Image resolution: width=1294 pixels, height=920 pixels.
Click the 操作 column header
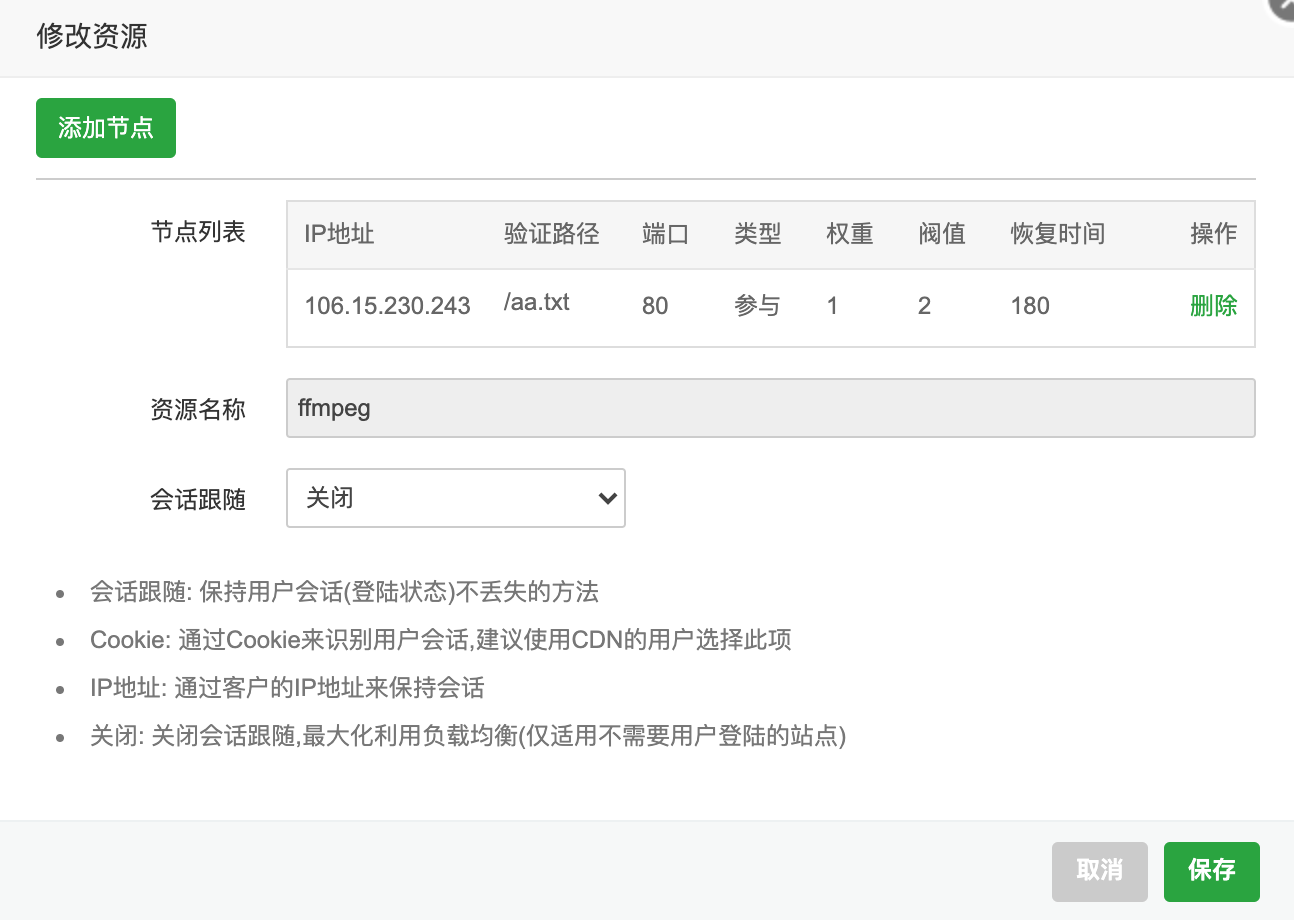click(x=1214, y=234)
